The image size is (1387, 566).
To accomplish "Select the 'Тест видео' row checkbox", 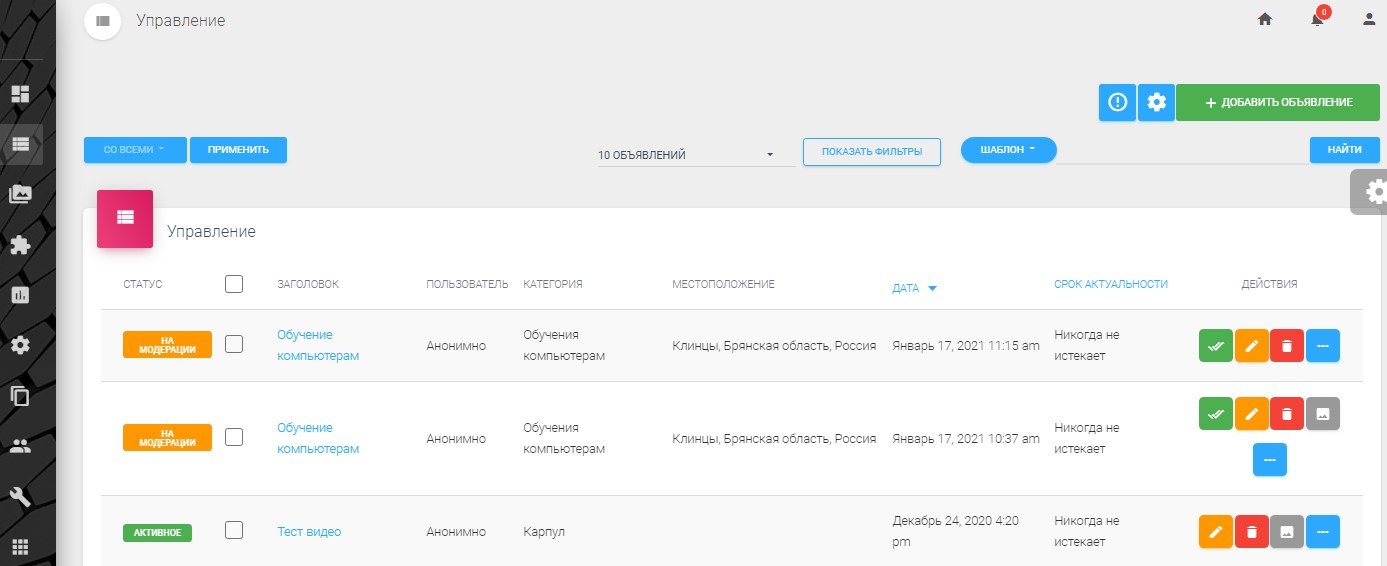I will point(234,531).
